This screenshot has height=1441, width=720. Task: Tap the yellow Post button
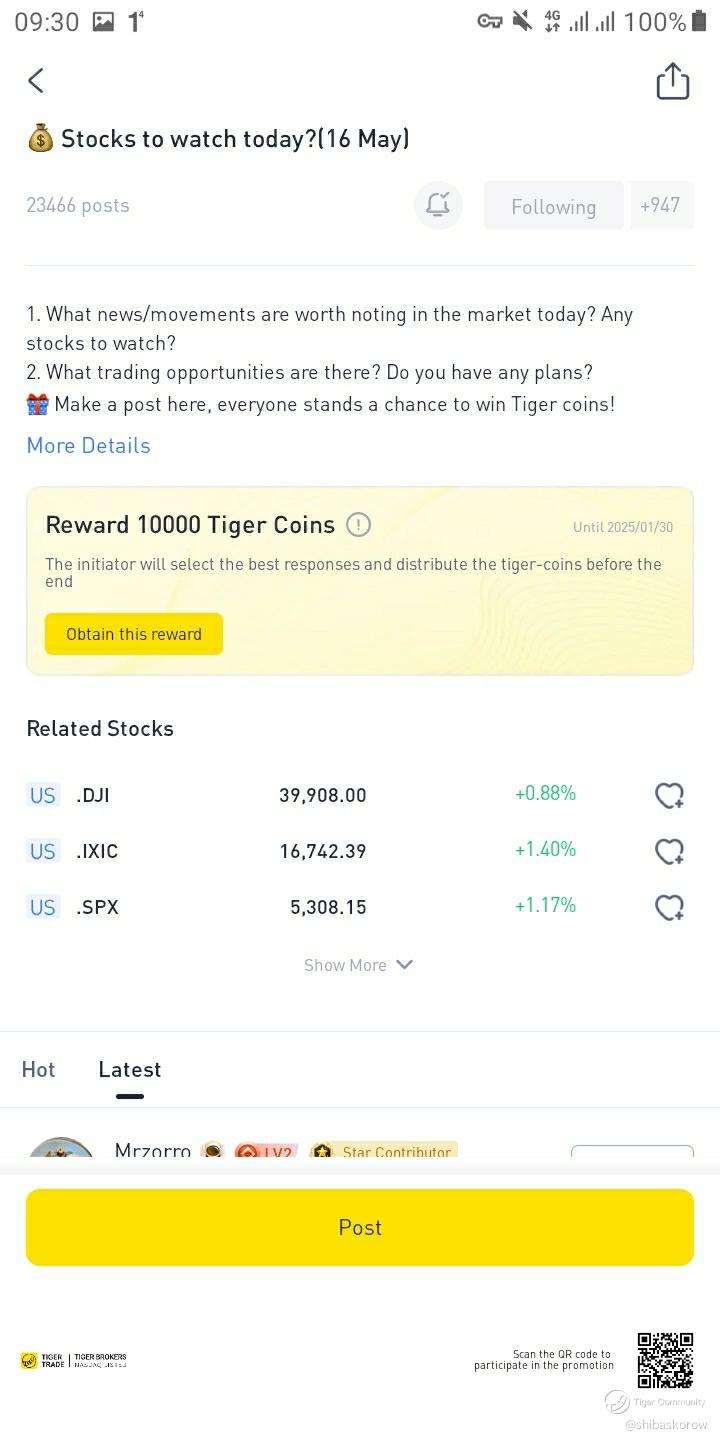point(360,1227)
